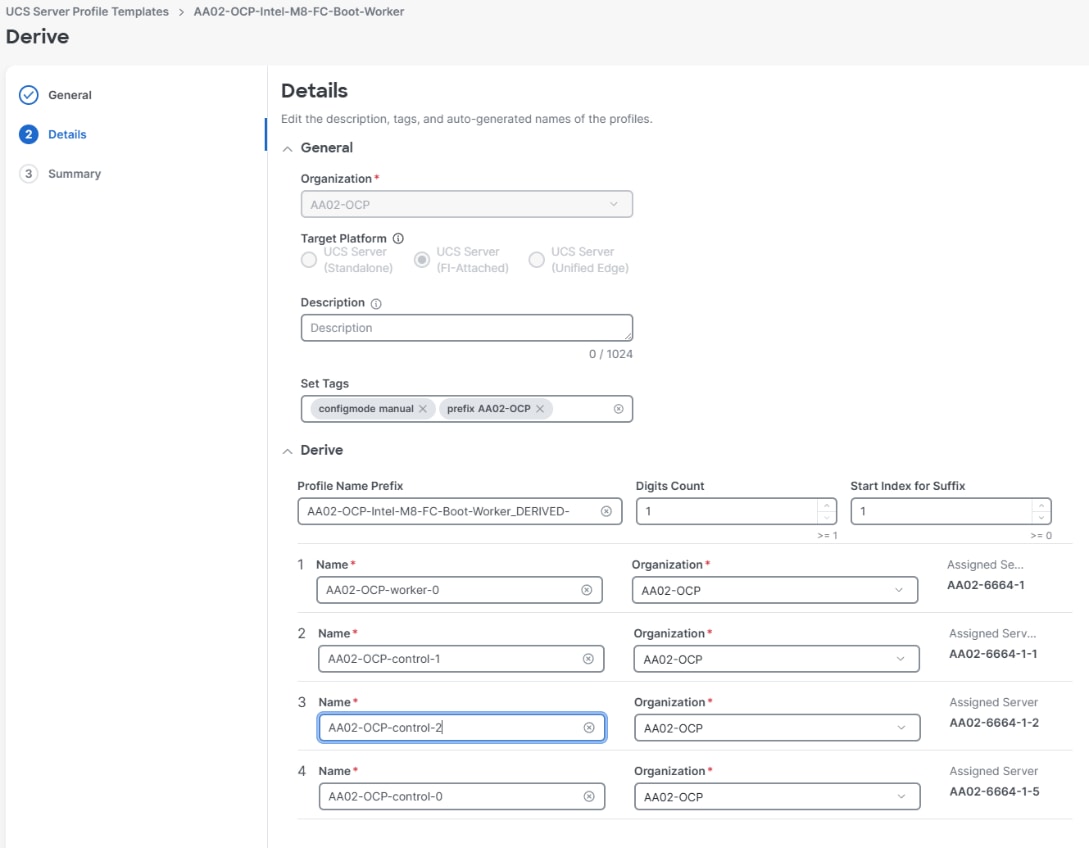This screenshot has height=848, width=1089.
Task: Click the Details page heading
Action: click(314, 91)
